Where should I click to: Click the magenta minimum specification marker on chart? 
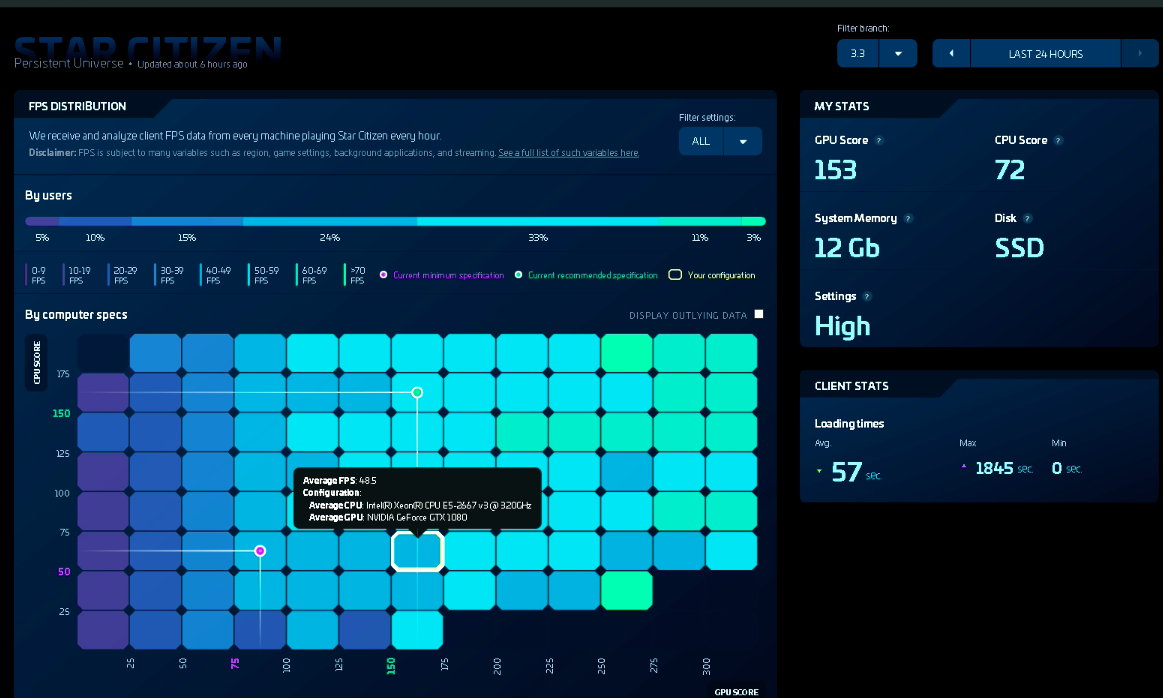click(x=260, y=551)
